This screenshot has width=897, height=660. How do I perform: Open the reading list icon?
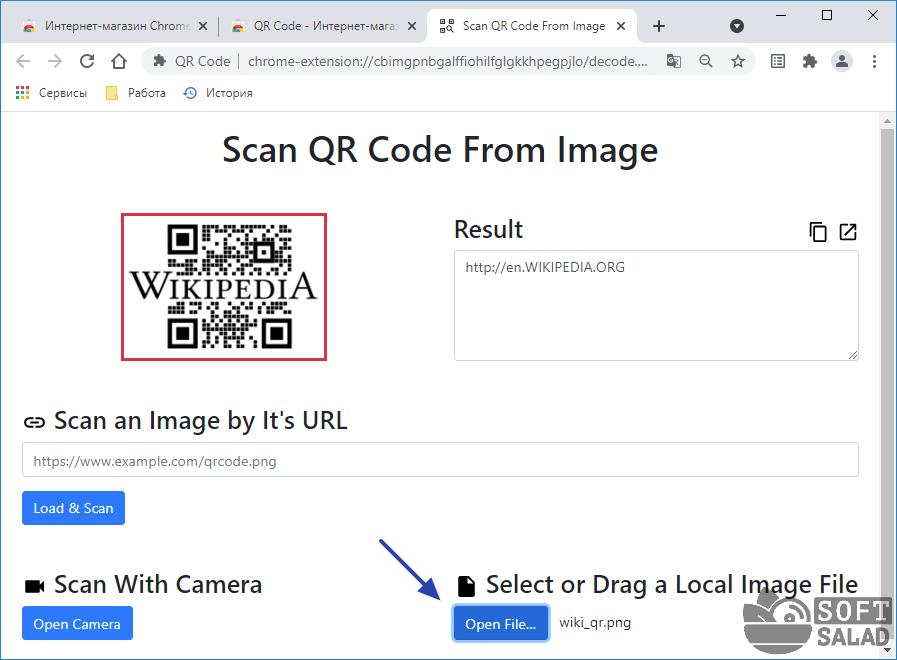(x=778, y=61)
